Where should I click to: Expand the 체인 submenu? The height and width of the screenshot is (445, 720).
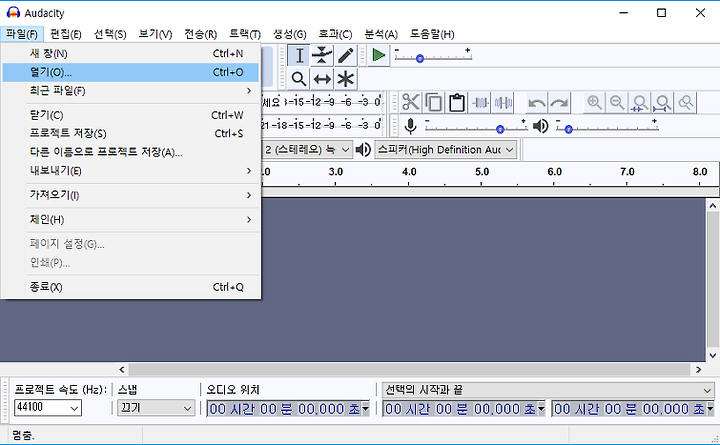pyautogui.click(x=130, y=220)
